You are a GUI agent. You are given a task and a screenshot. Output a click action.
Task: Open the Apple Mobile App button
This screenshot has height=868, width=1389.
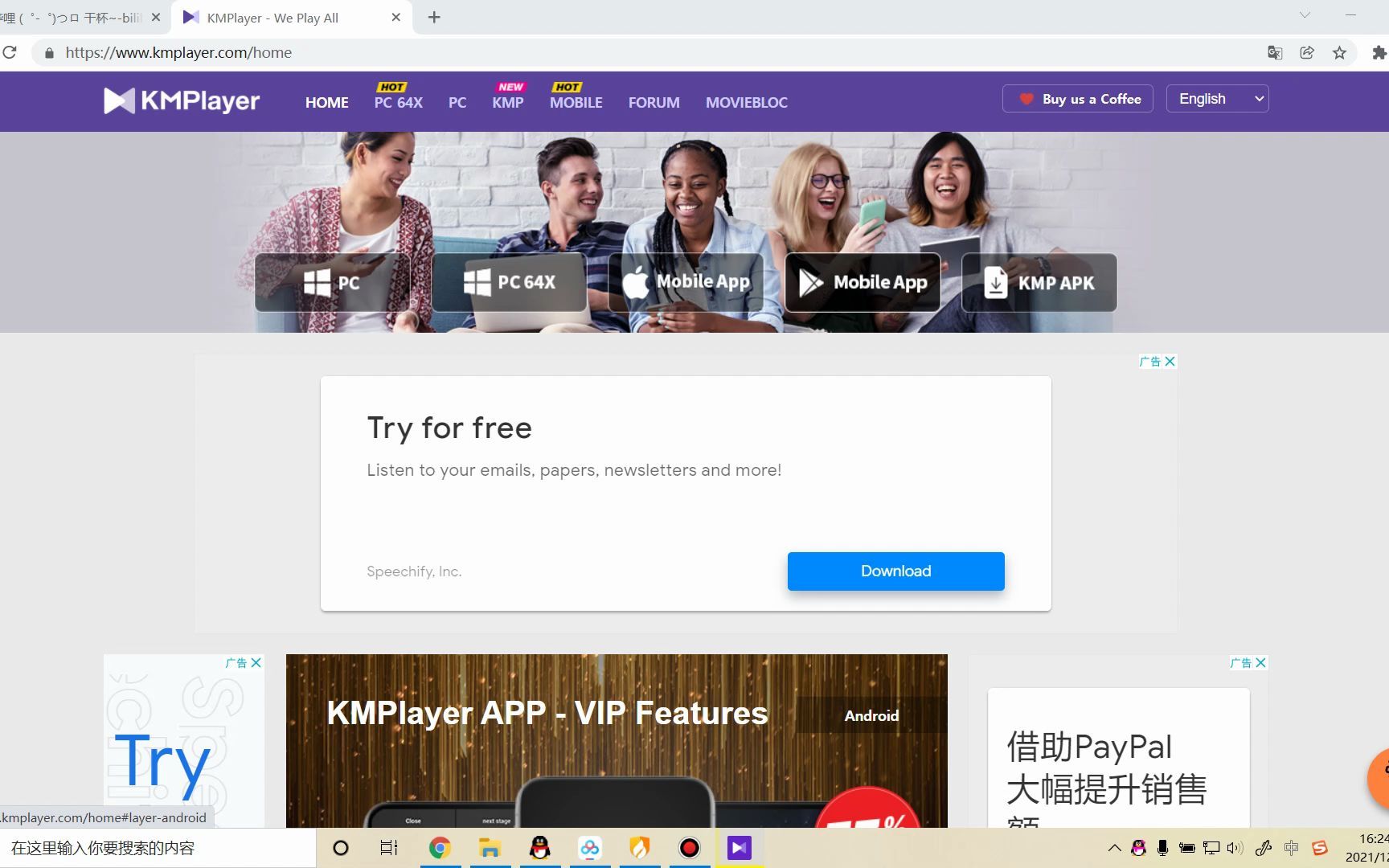pyautogui.click(x=686, y=282)
